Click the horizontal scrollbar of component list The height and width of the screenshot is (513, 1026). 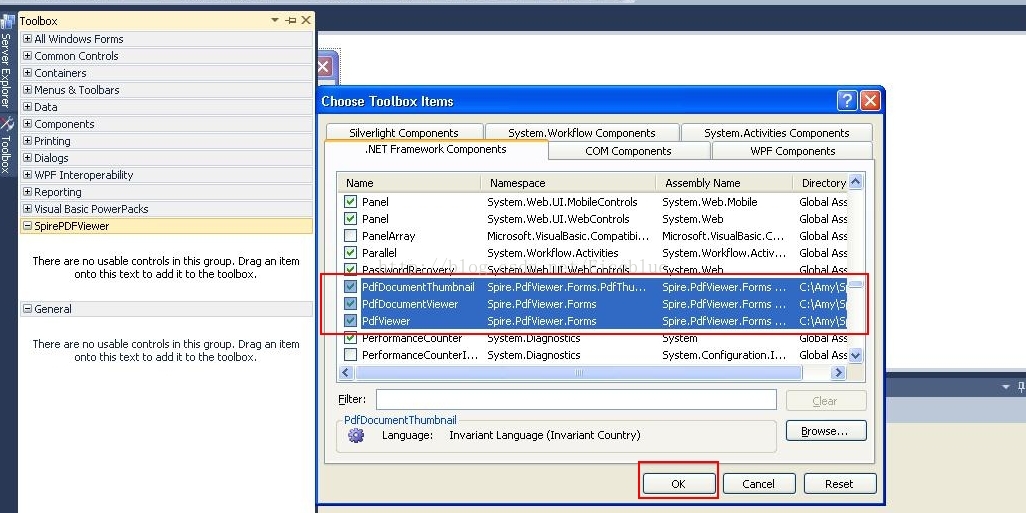pos(580,373)
